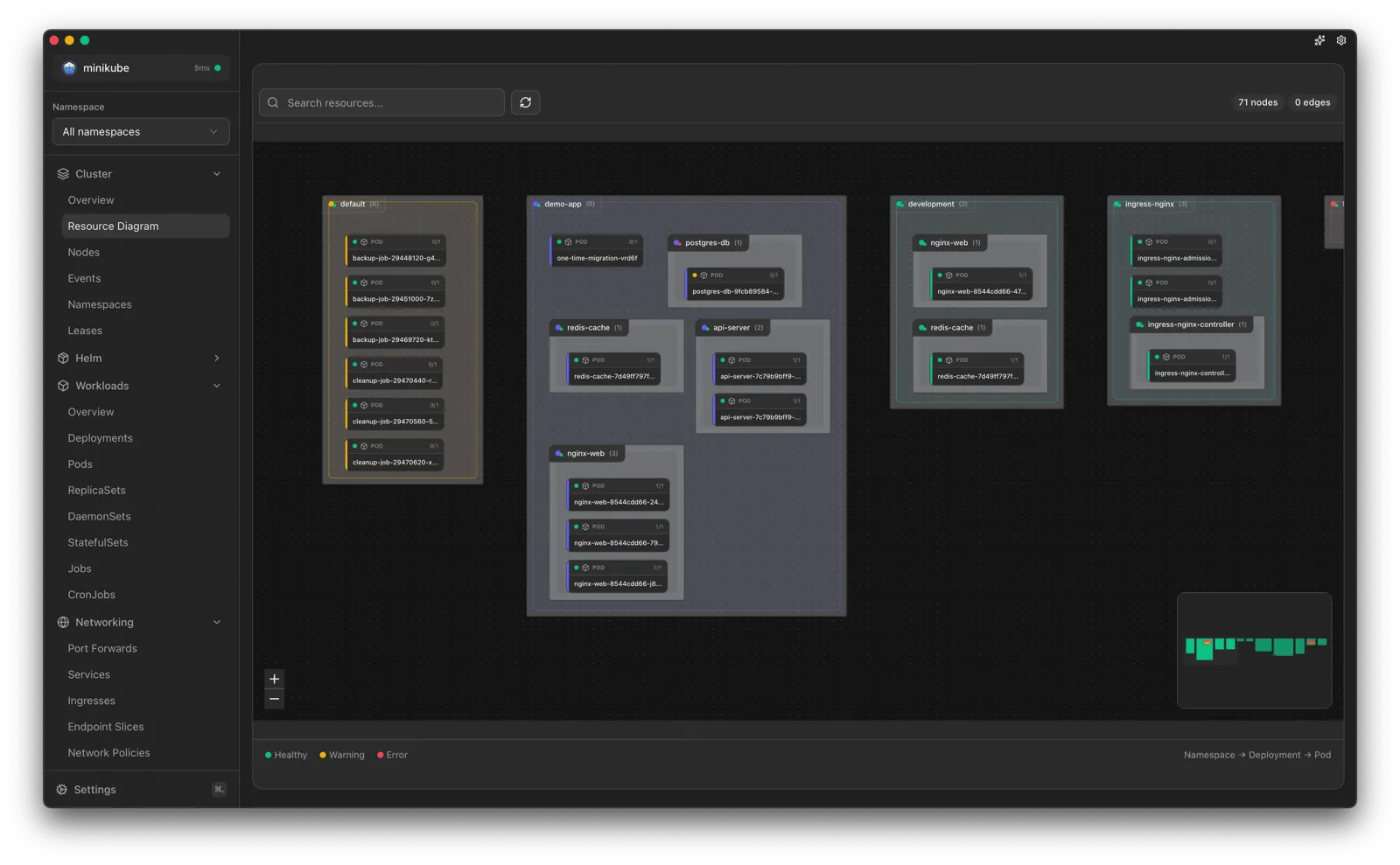Collapse the Workloads section
The image size is (1400, 865).
click(x=216, y=385)
